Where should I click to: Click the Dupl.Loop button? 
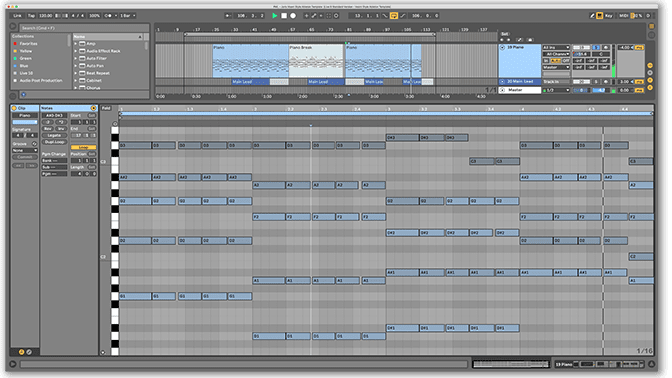tap(54, 142)
